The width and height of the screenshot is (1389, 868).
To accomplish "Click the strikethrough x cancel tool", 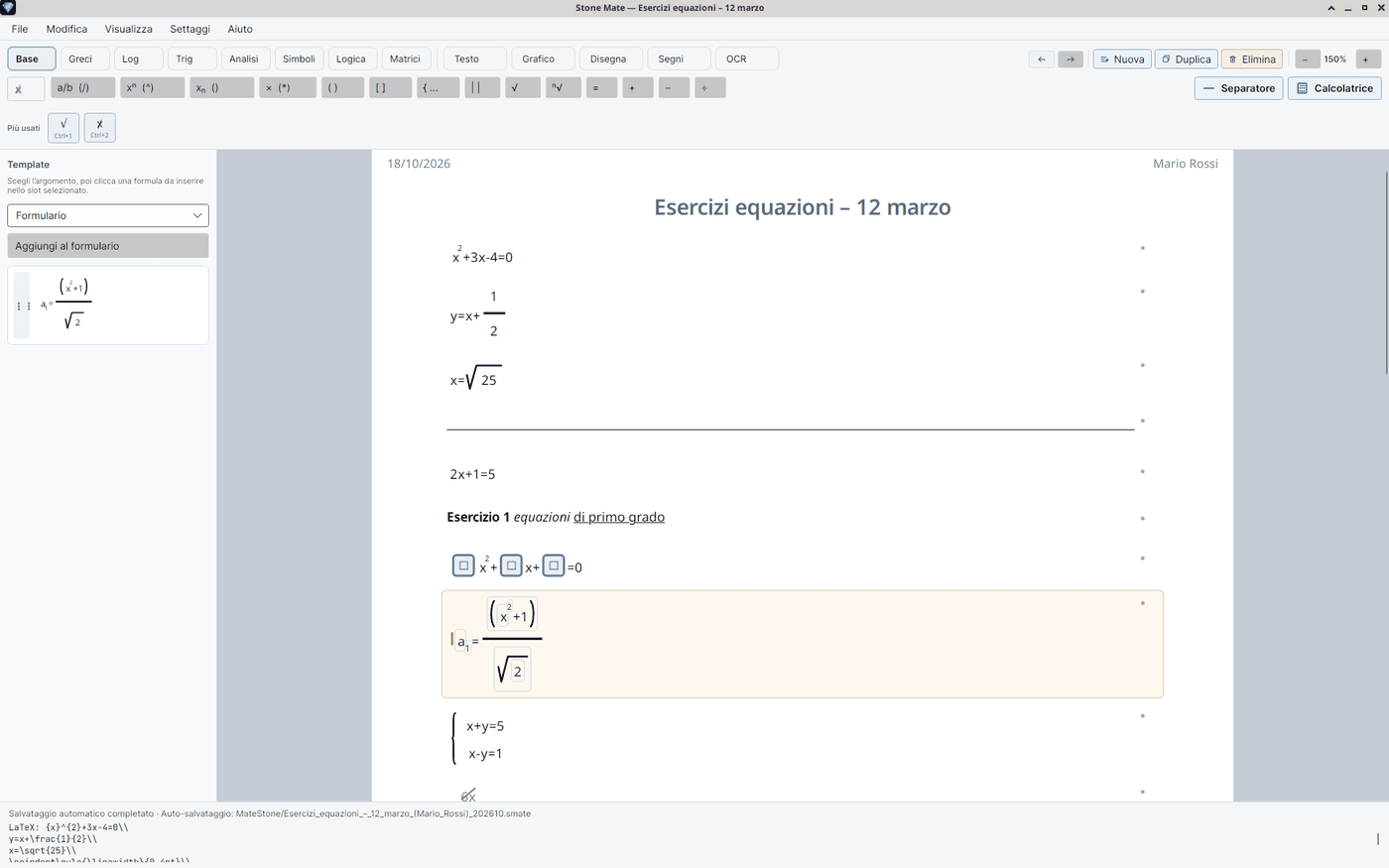I will tap(26, 89).
